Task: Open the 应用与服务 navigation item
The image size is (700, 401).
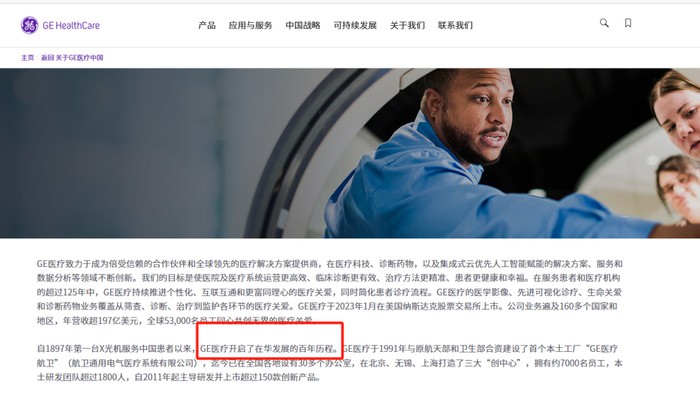Action: click(250, 25)
